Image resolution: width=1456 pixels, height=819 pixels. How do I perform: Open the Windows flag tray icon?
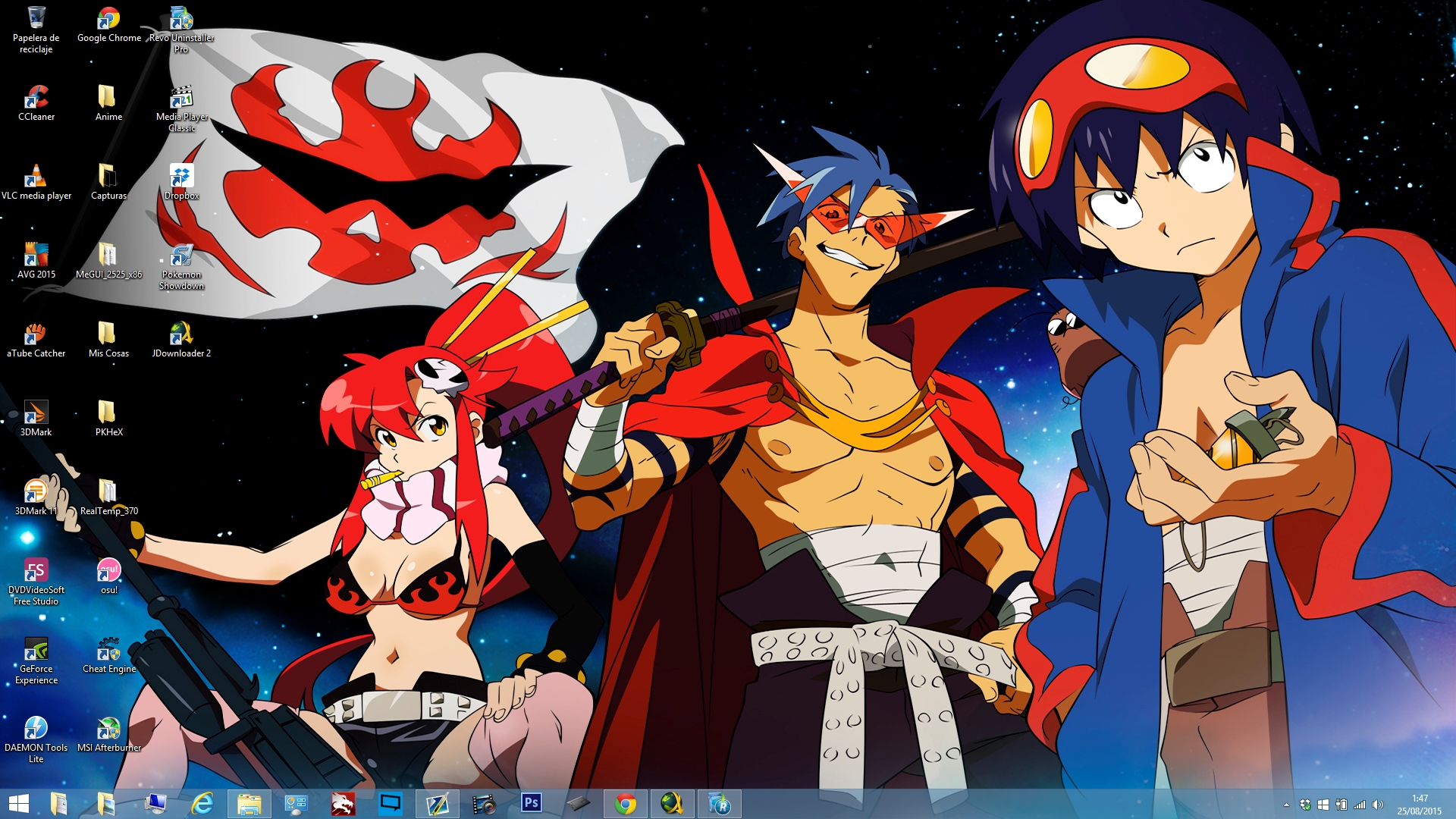[1323, 805]
